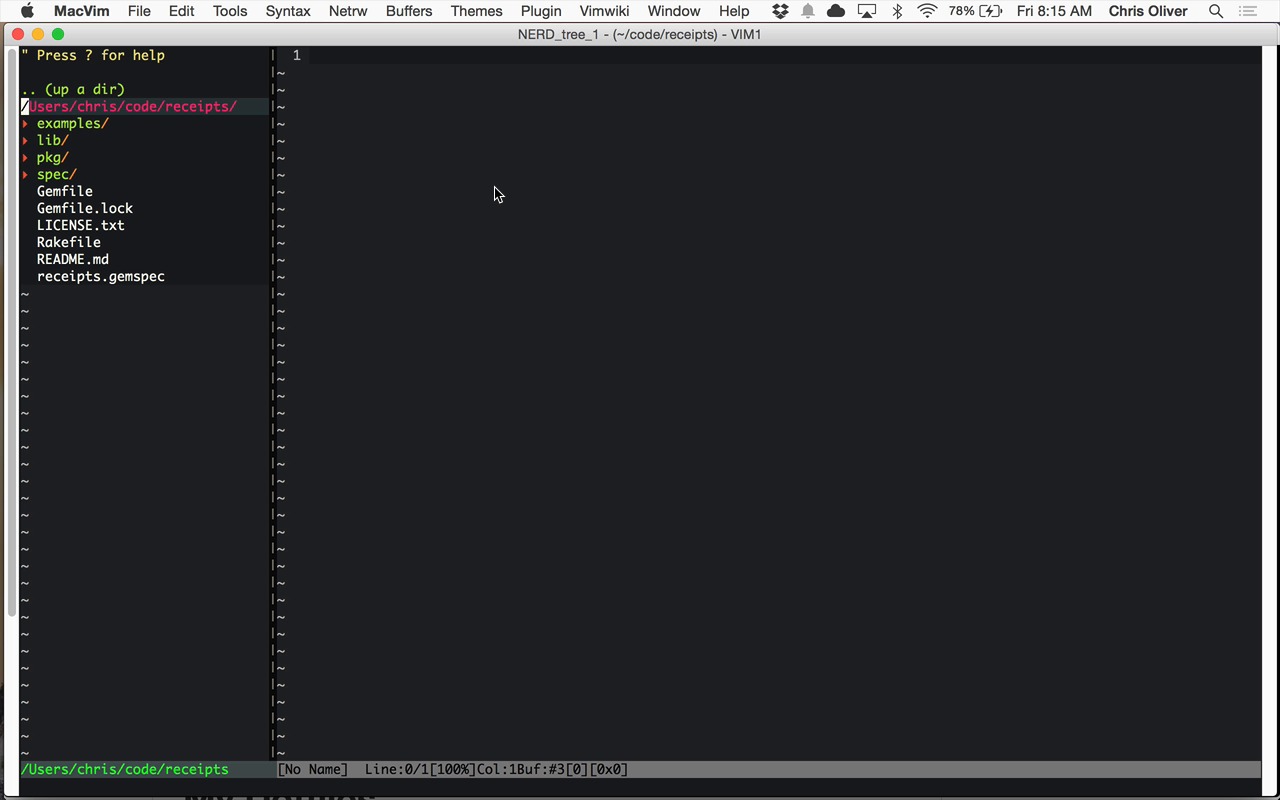This screenshot has height=800, width=1280.
Task: Open the Edit menu
Action: (x=182, y=11)
